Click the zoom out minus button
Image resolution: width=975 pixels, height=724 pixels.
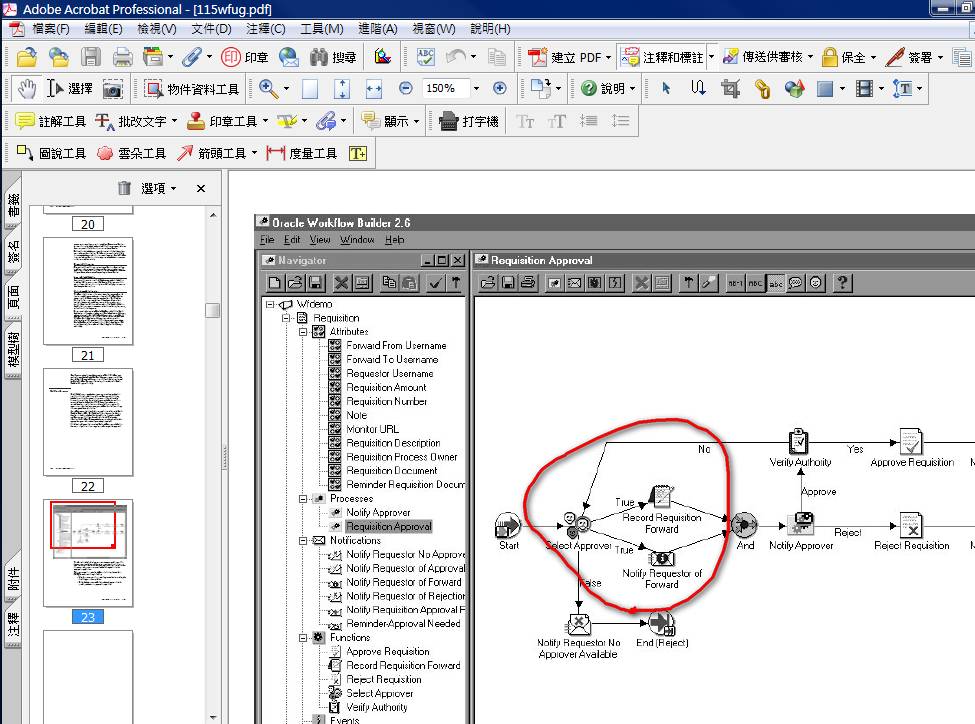[405, 89]
